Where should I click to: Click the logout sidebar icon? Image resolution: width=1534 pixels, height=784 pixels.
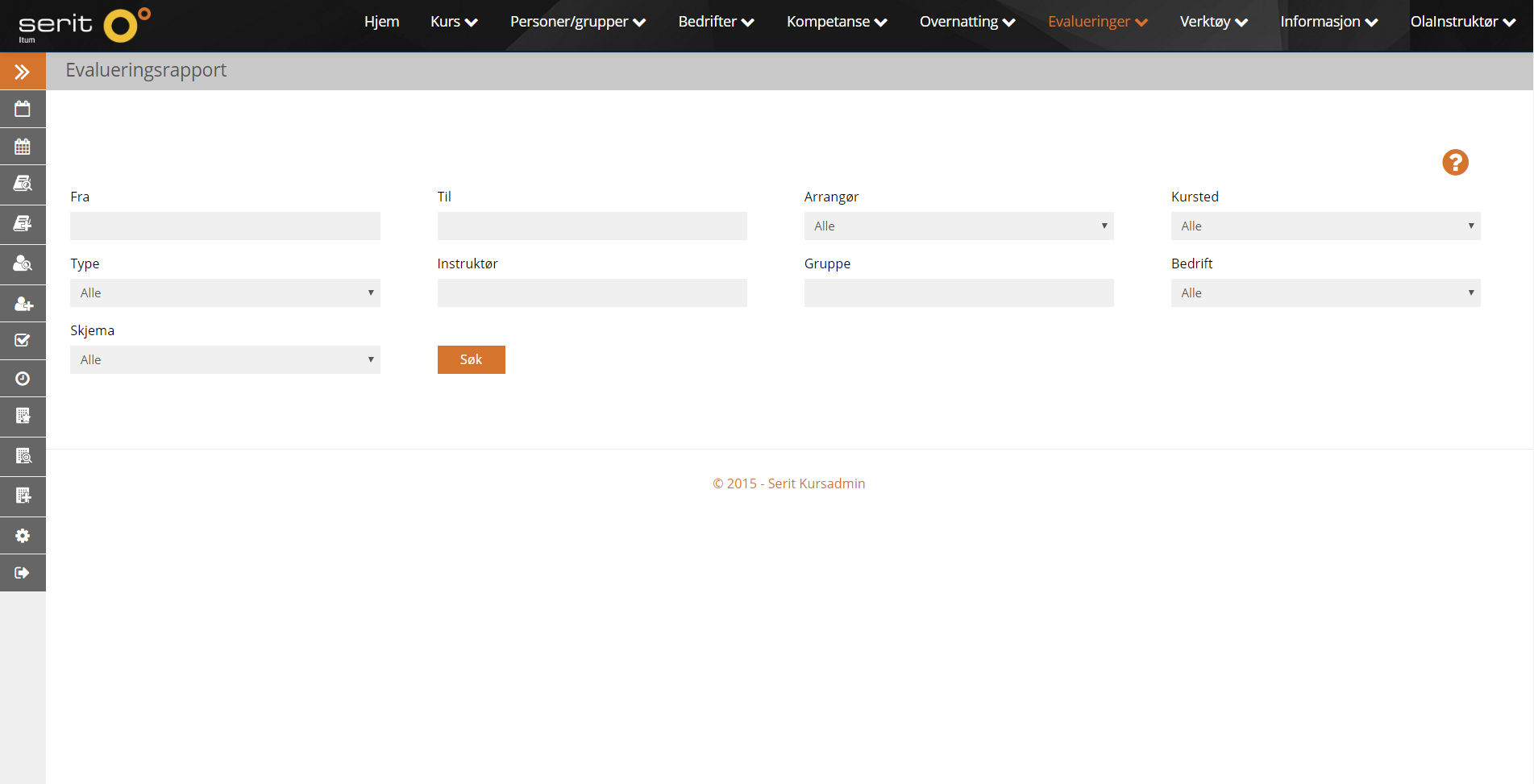click(x=23, y=573)
